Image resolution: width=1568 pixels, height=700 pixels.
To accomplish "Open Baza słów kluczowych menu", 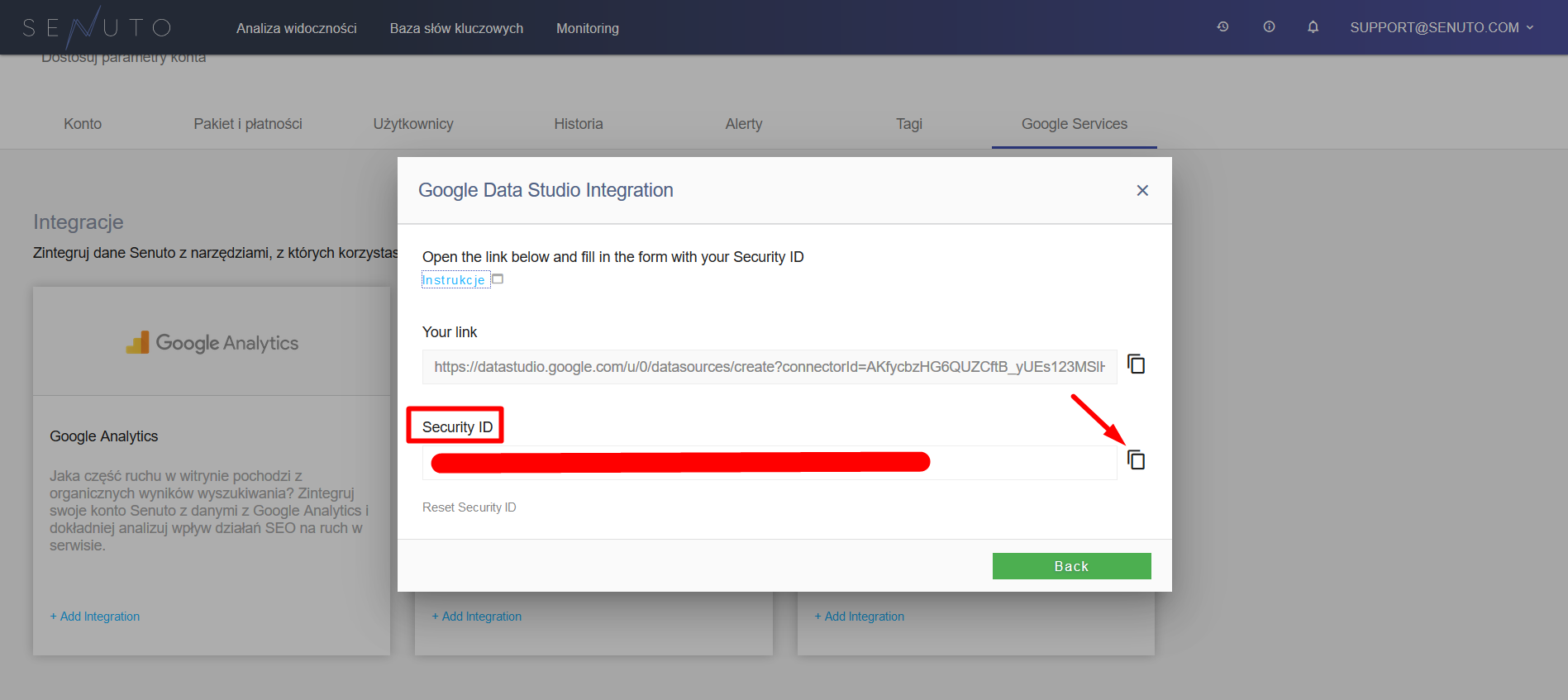I will (456, 28).
